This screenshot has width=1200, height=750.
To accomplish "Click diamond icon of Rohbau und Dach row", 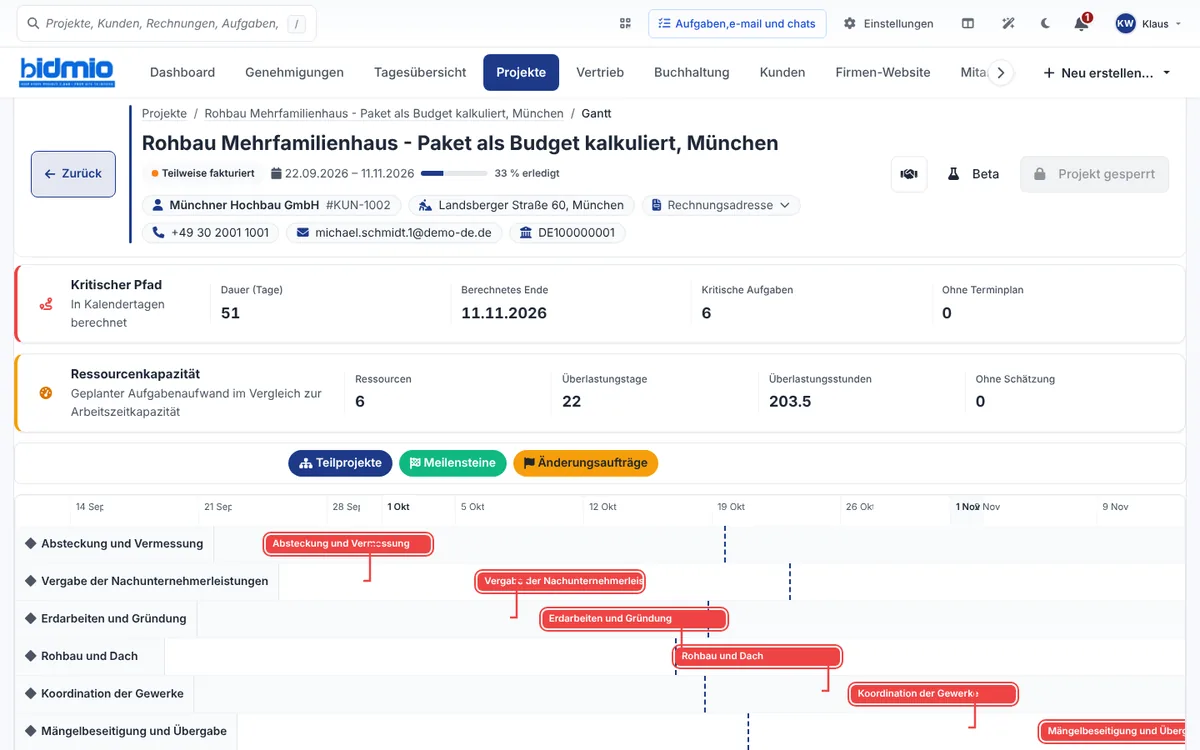I will [x=30, y=656].
